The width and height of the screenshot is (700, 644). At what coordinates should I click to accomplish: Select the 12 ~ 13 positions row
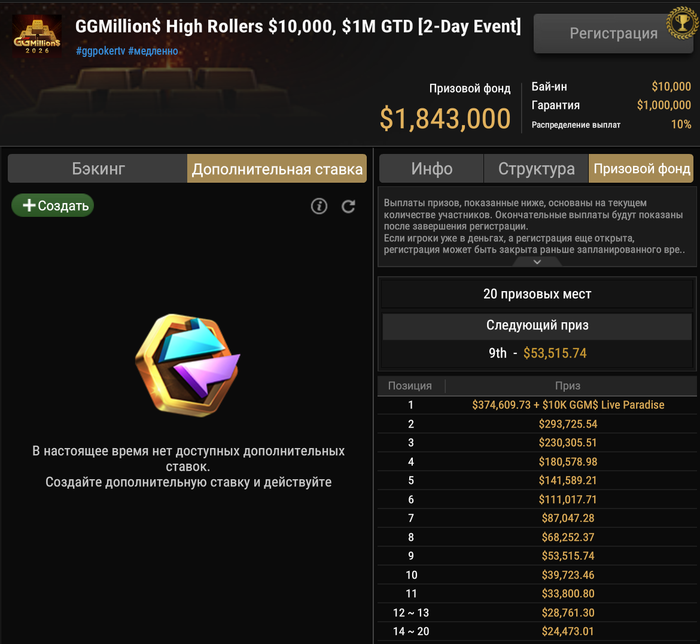click(537, 613)
